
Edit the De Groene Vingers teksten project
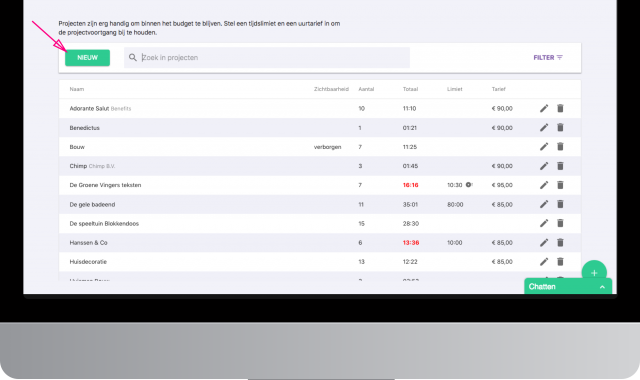click(x=544, y=185)
